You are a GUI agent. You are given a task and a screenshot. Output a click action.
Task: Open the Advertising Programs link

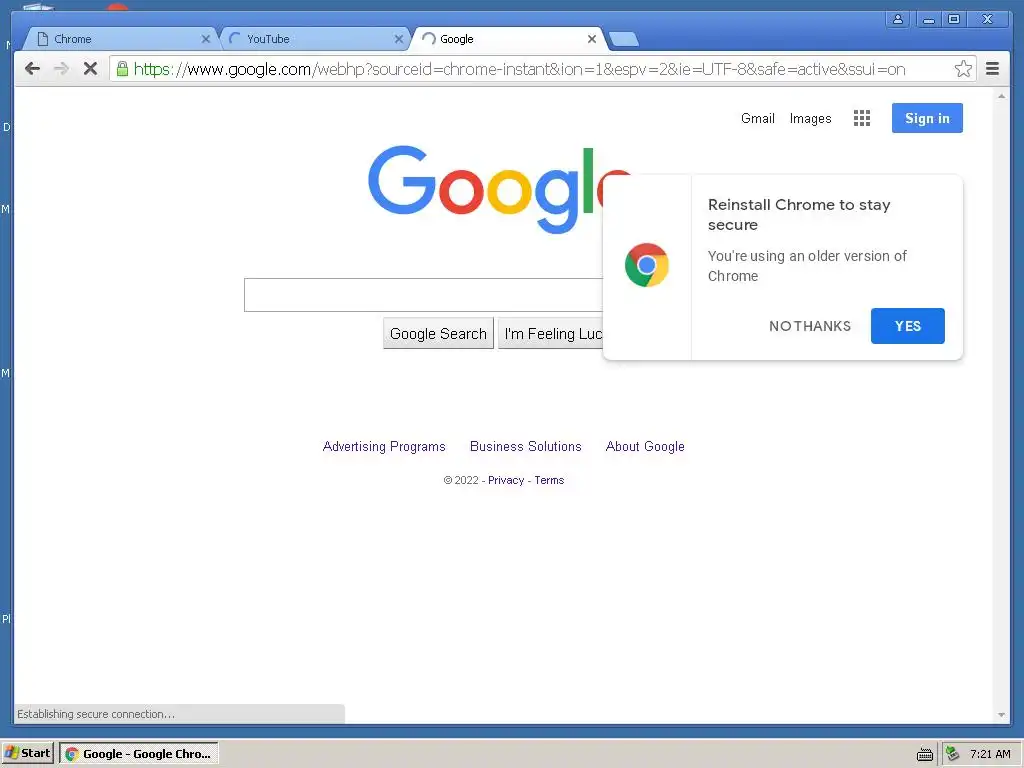pyautogui.click(x=384, y=447)
